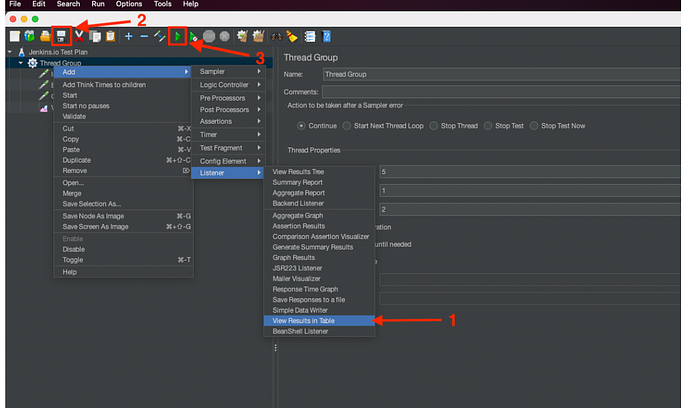Select View Results Tree from Listener submenu
The image size is (684, 408).
pos(319,172)
